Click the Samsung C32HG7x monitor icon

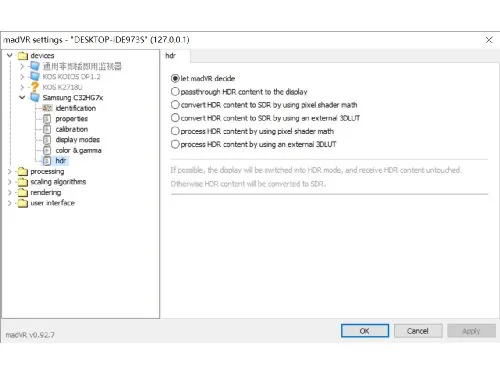tap(35, 97)
